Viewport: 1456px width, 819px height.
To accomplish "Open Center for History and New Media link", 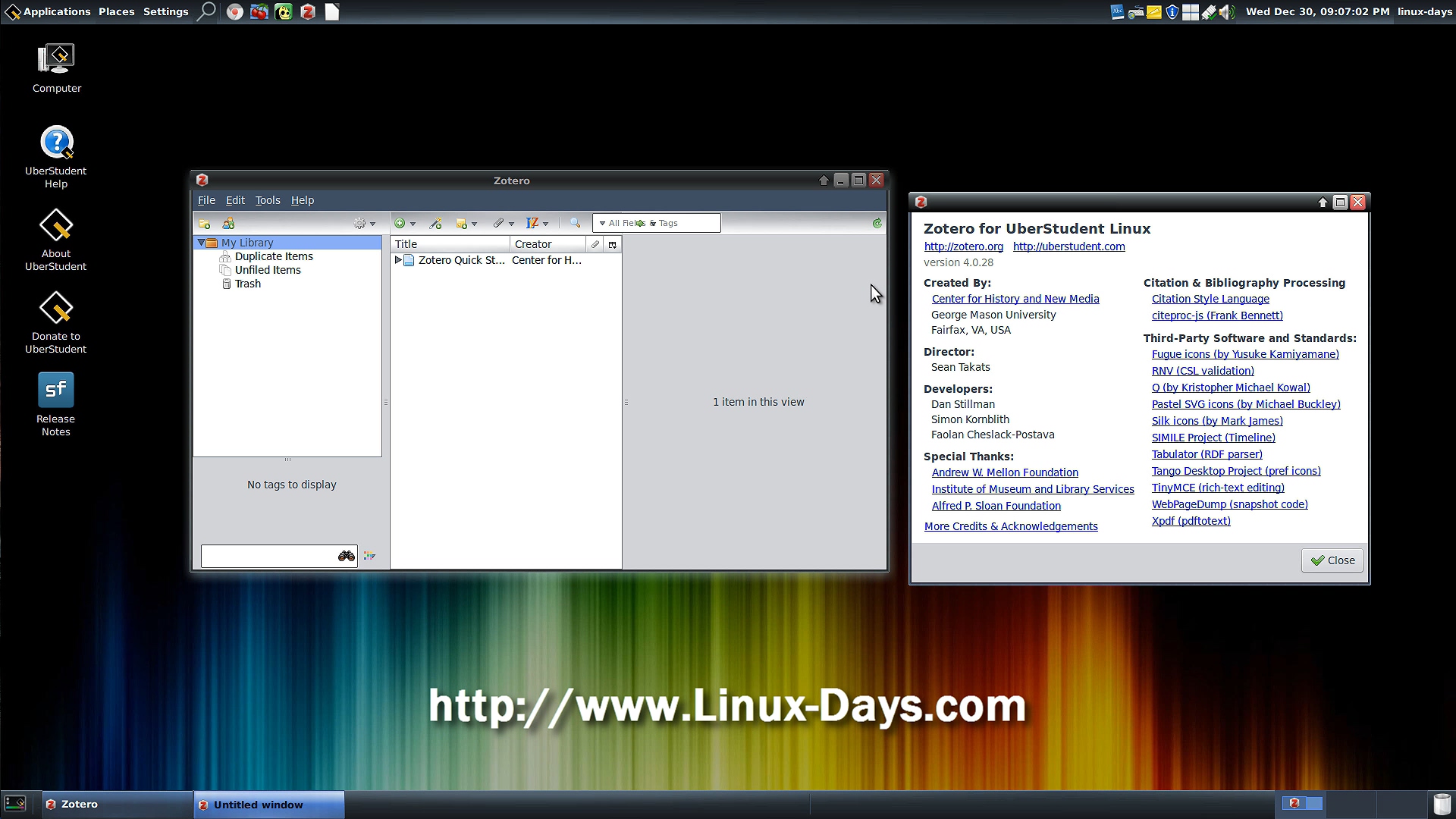I will coord(1015,299).
